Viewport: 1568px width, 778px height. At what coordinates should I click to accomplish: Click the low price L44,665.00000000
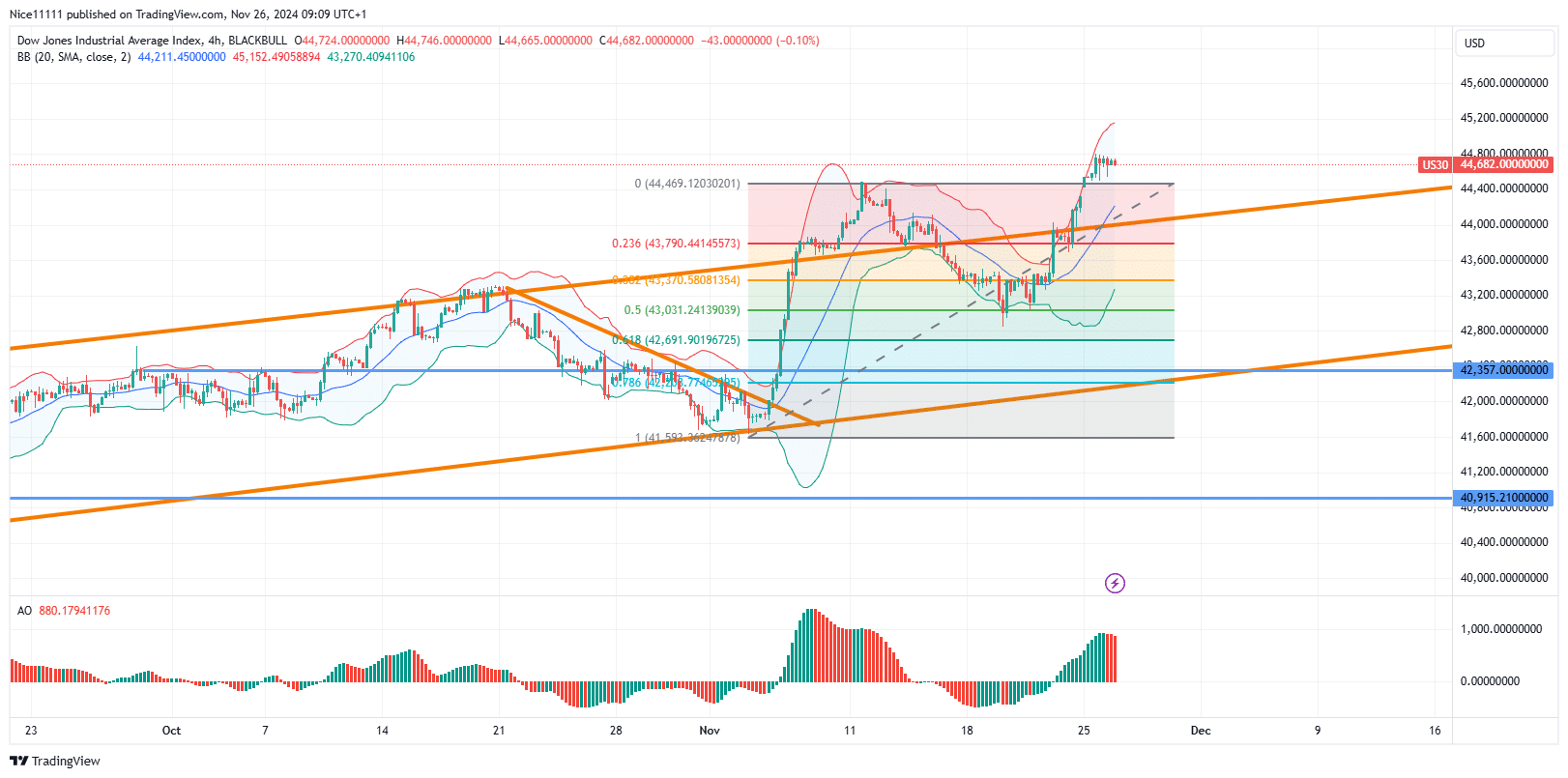coord(545,41)
